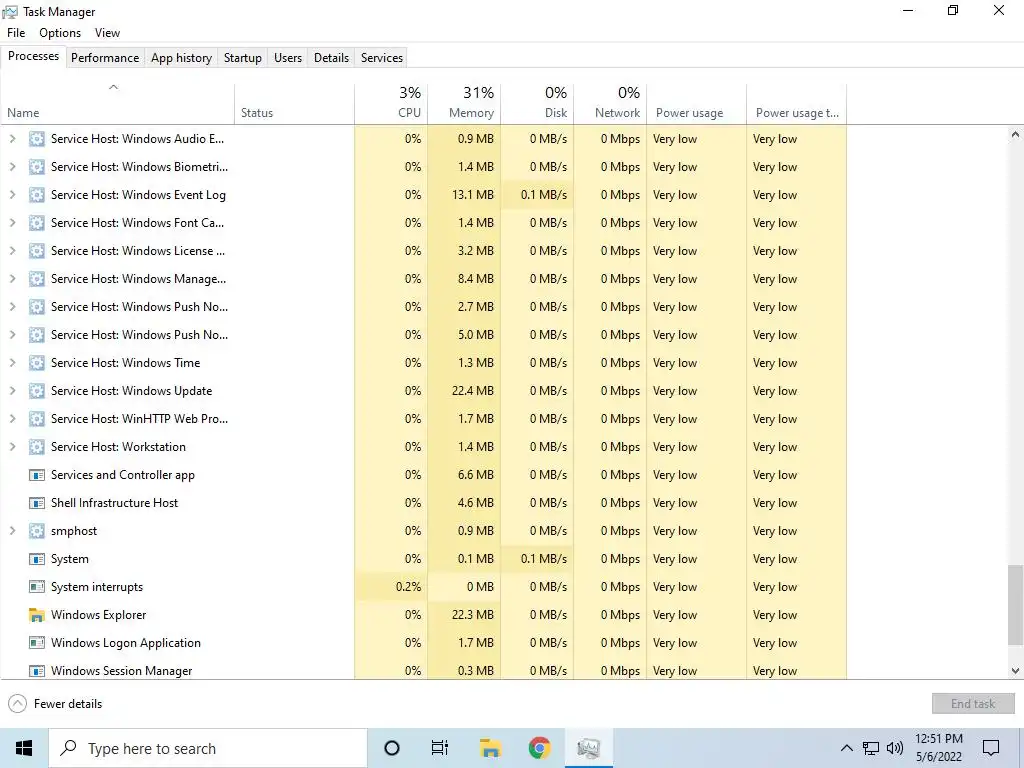
Task: Click the Service Host: WinHTTP Web Proxy gear icon
Action: (37, 419)
